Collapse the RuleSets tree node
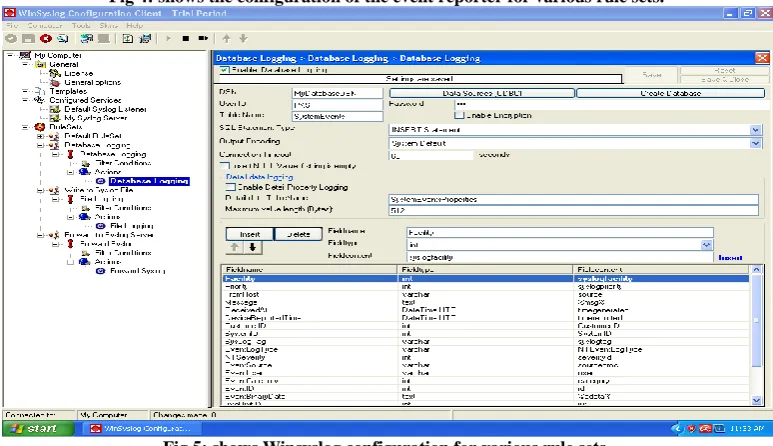The image size is (773, 446). tap(25, 127)
